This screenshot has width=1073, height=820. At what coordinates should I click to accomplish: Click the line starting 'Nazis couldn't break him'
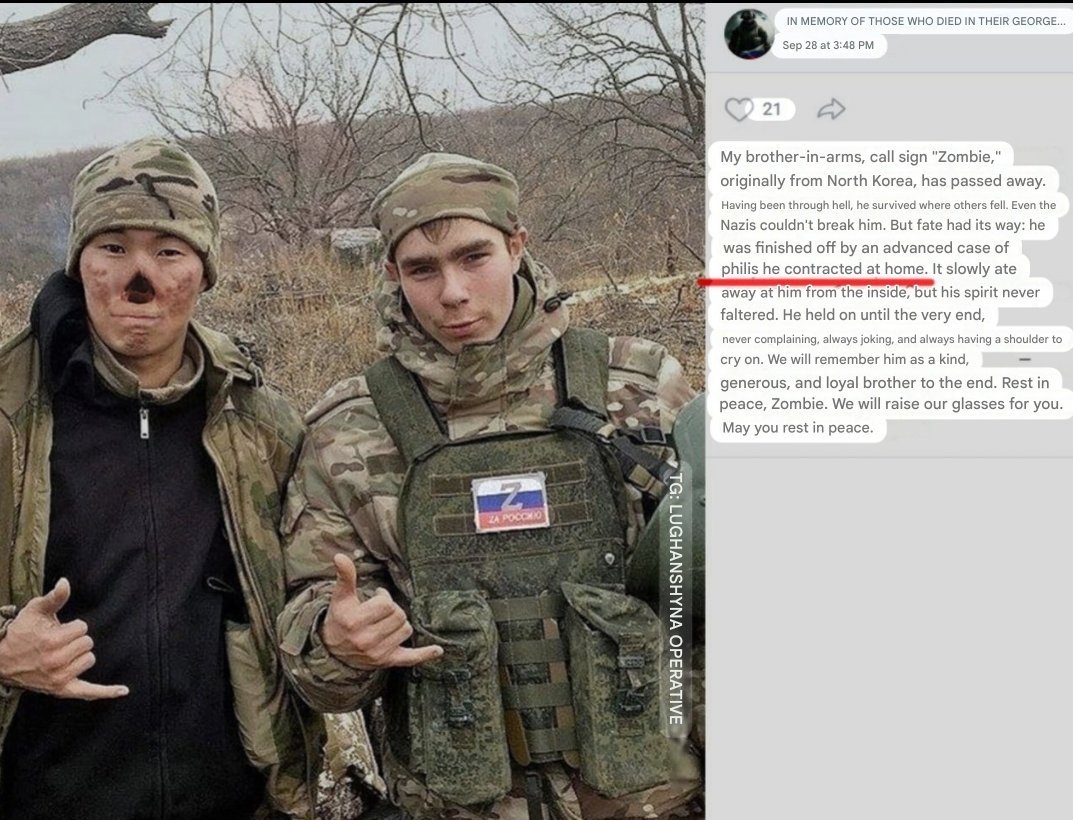(x=882, y=225)
